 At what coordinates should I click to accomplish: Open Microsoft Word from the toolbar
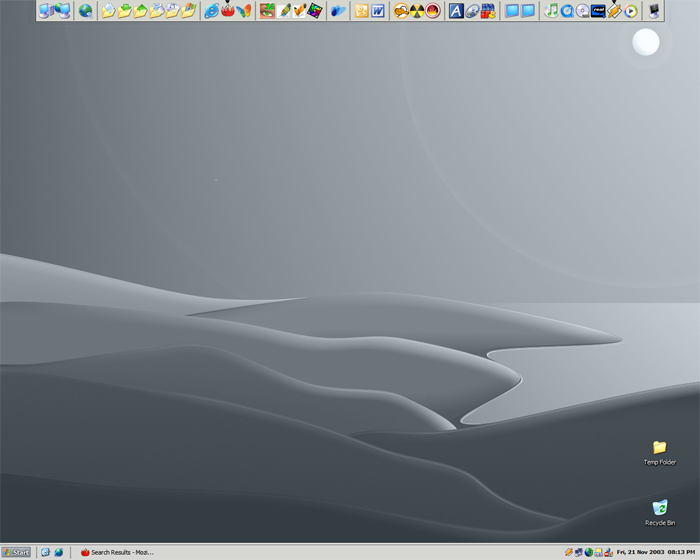pyautogui.click(x=378, y=11)
